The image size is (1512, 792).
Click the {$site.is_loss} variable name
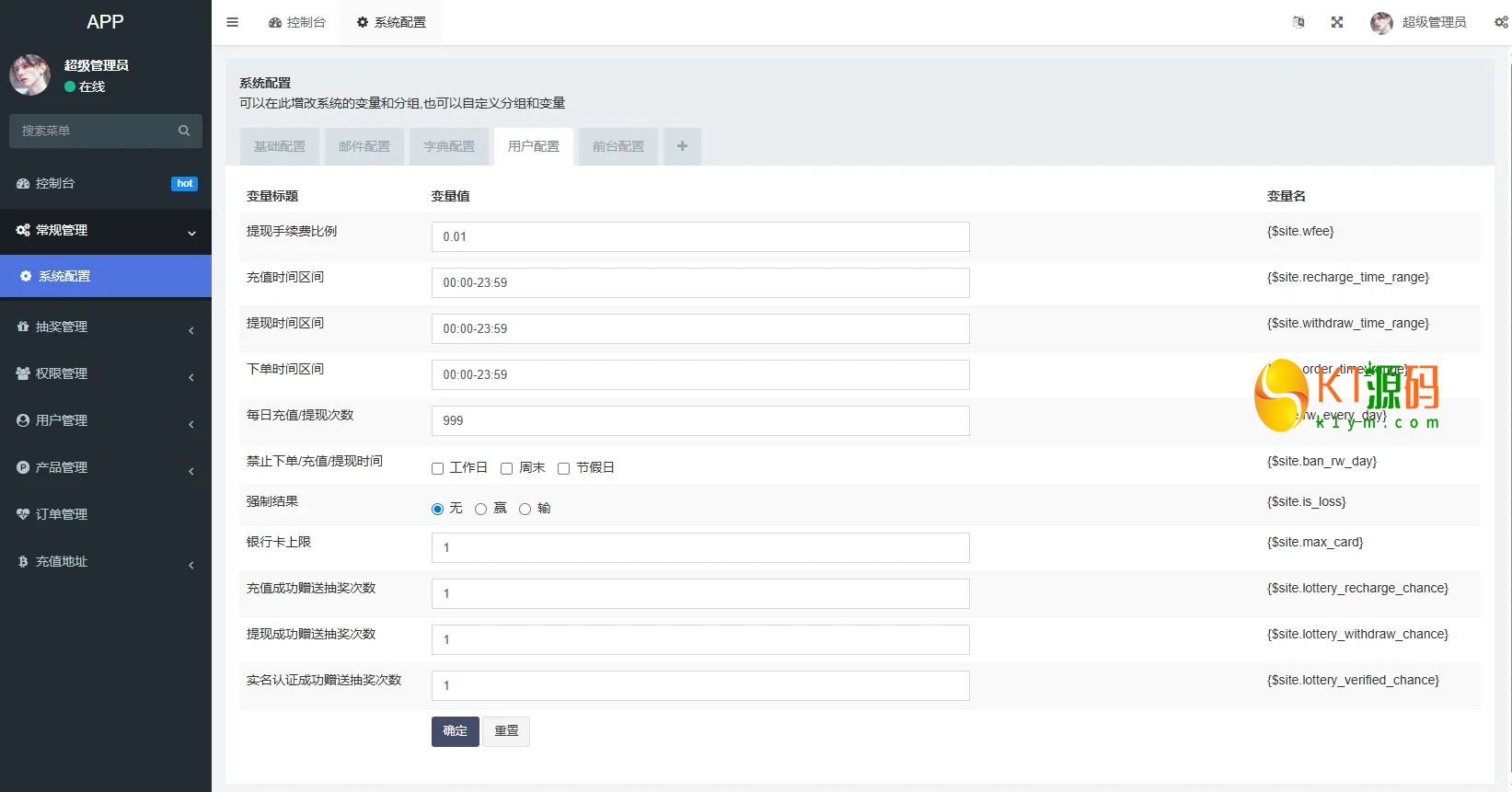point(1307,501)
